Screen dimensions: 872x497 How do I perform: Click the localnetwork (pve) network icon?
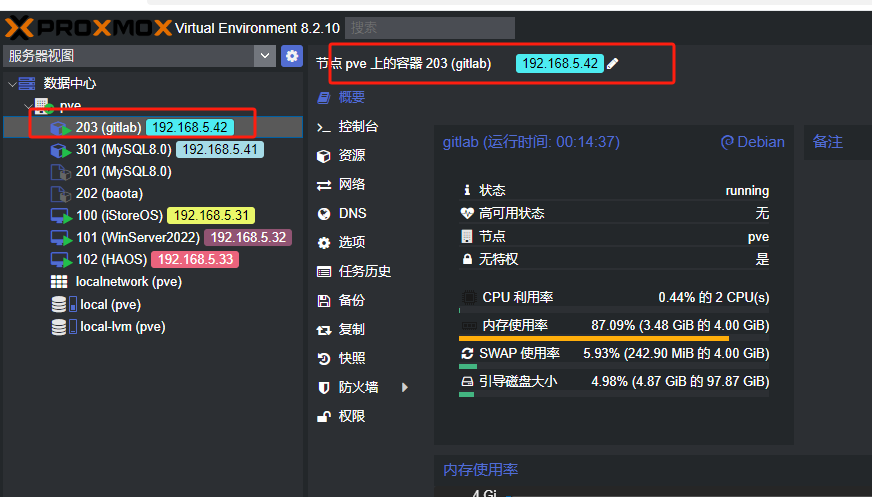pos(60,282)
